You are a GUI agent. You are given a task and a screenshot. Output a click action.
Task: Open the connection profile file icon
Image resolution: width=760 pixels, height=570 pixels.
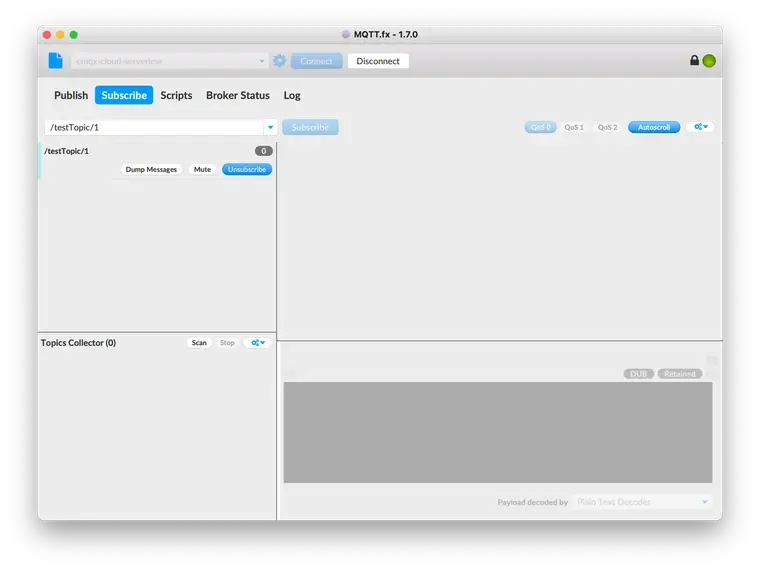click(x=56, y=61)
